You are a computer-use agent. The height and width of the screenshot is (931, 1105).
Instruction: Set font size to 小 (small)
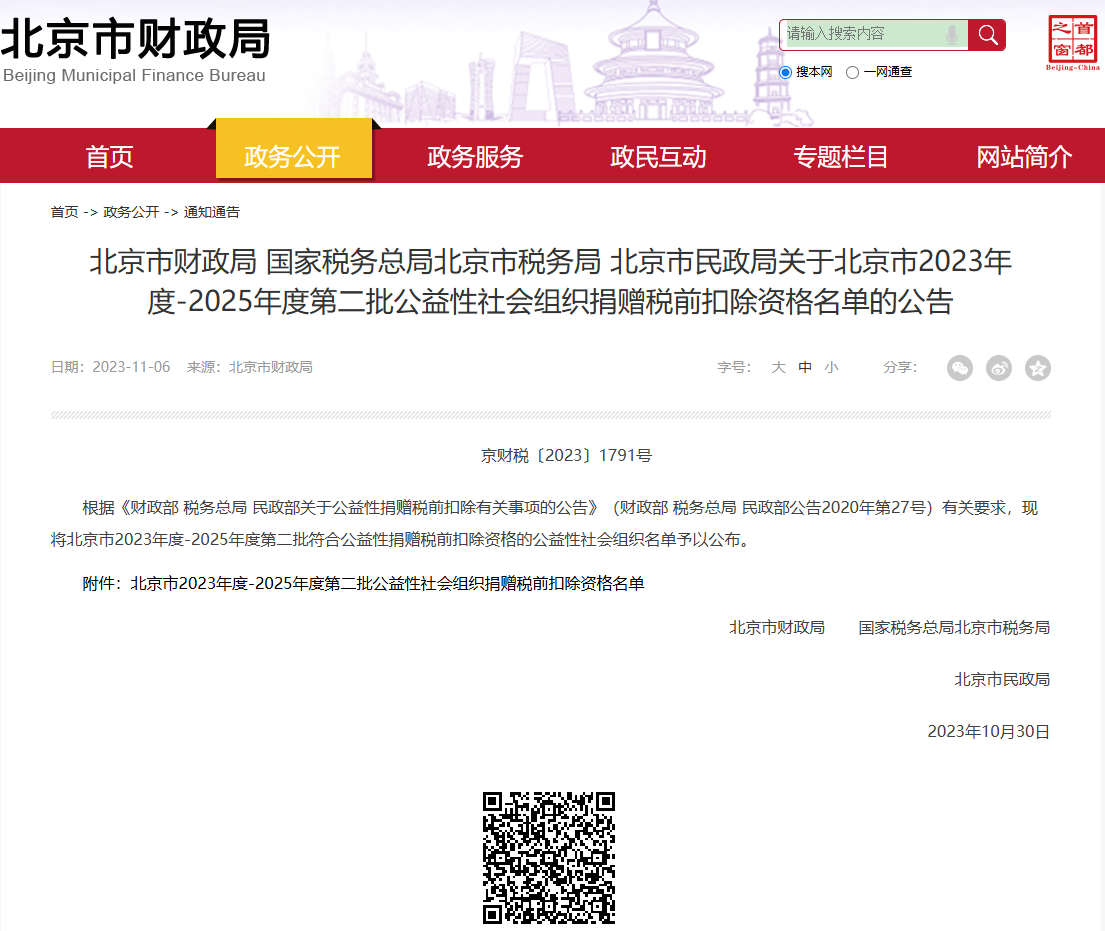pyautogui.click(x=831, y=368)
